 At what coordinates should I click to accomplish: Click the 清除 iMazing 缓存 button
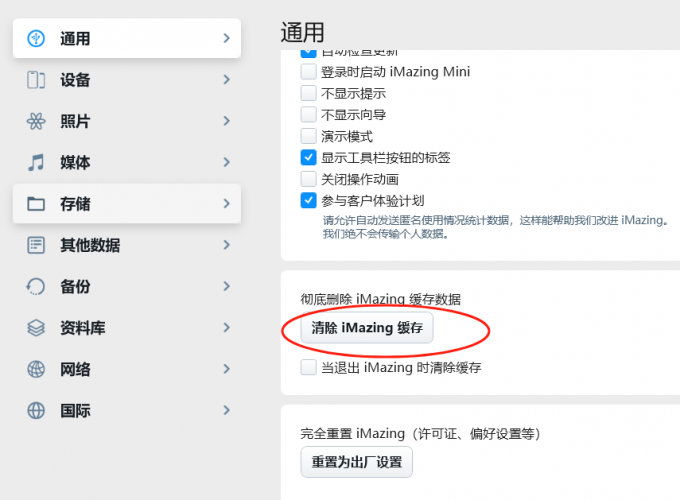tap(367, 328)
